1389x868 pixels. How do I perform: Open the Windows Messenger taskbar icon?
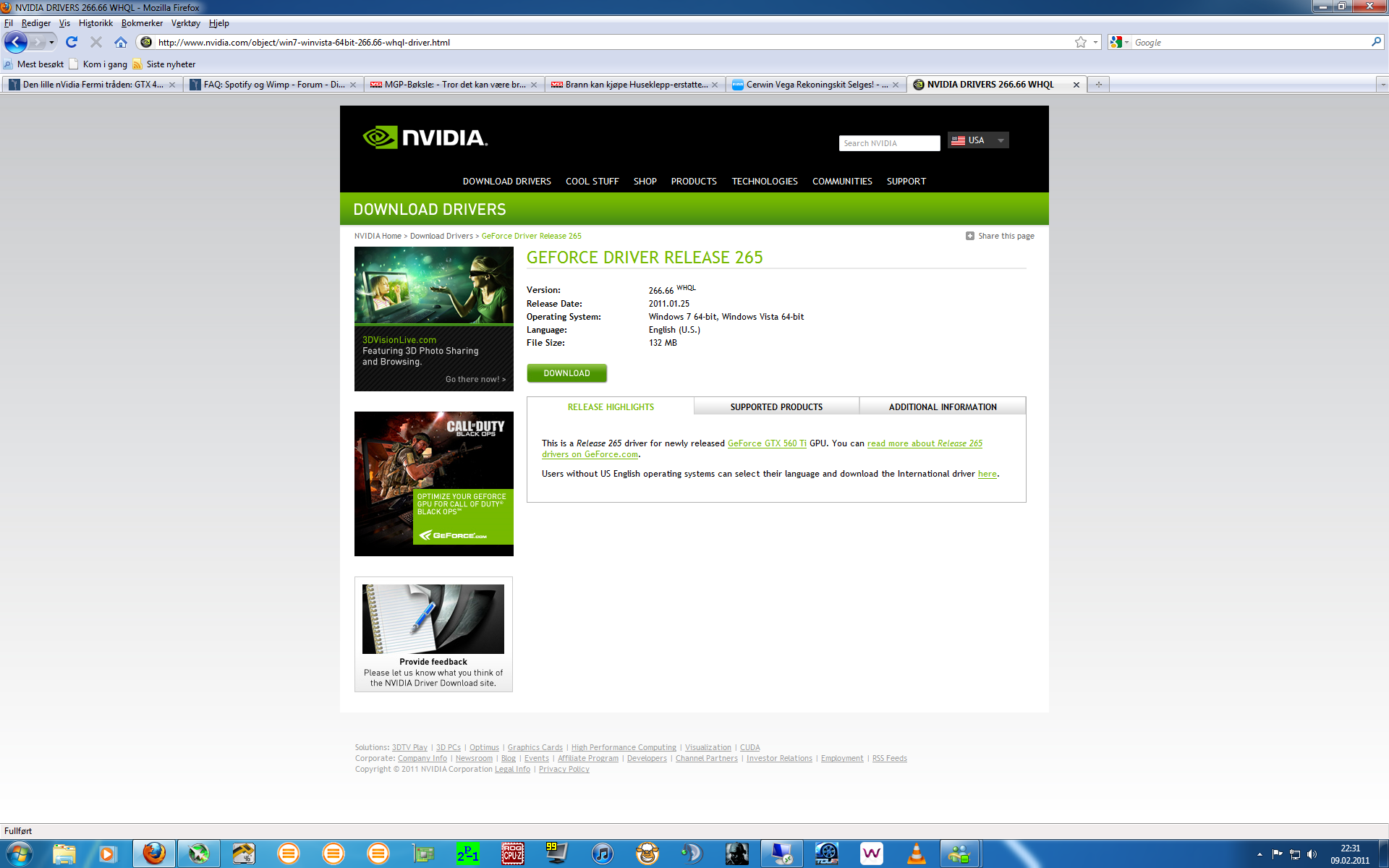tap(959, 854)
